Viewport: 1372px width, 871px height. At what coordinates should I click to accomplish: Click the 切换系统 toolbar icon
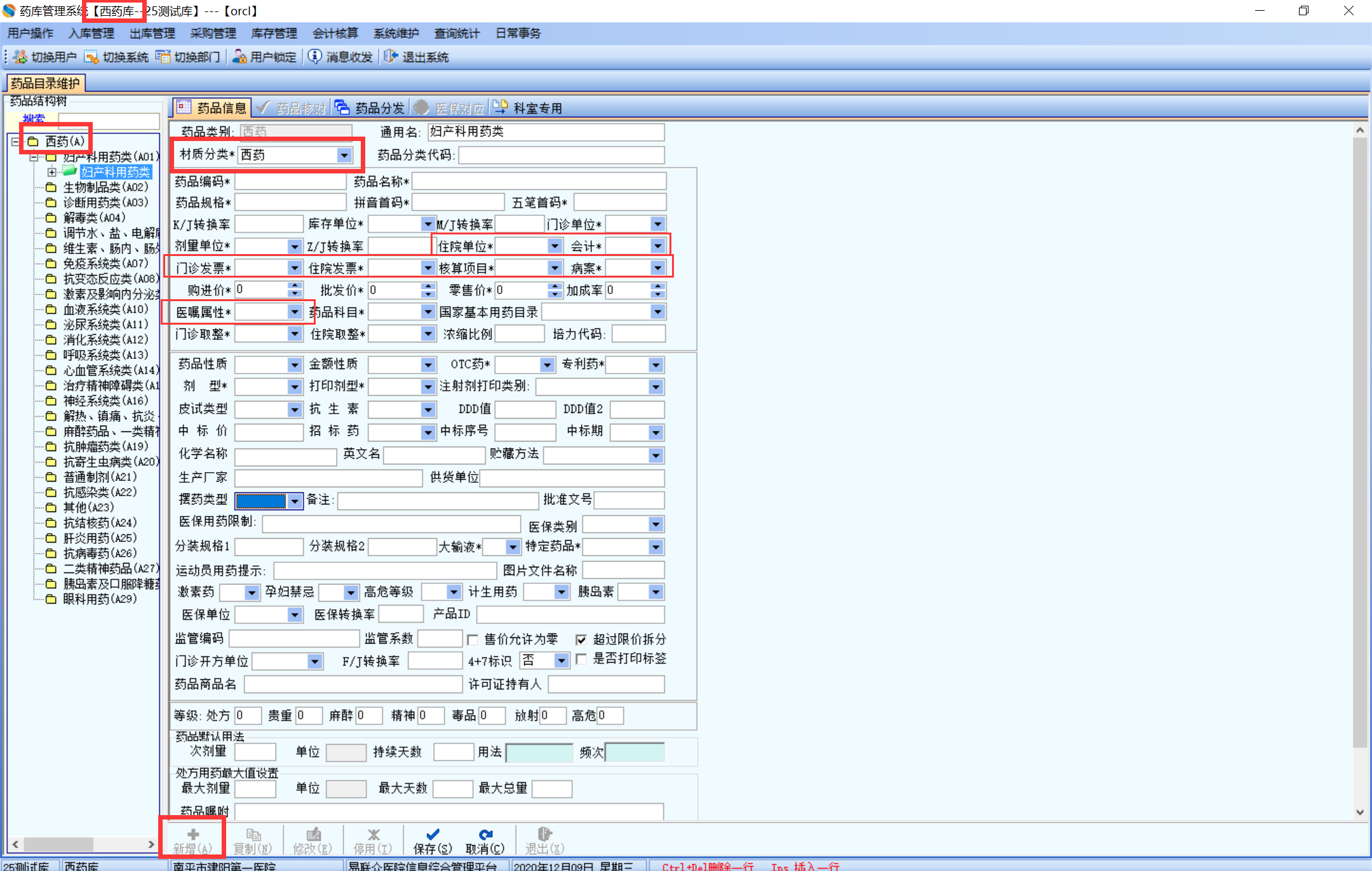91,57
